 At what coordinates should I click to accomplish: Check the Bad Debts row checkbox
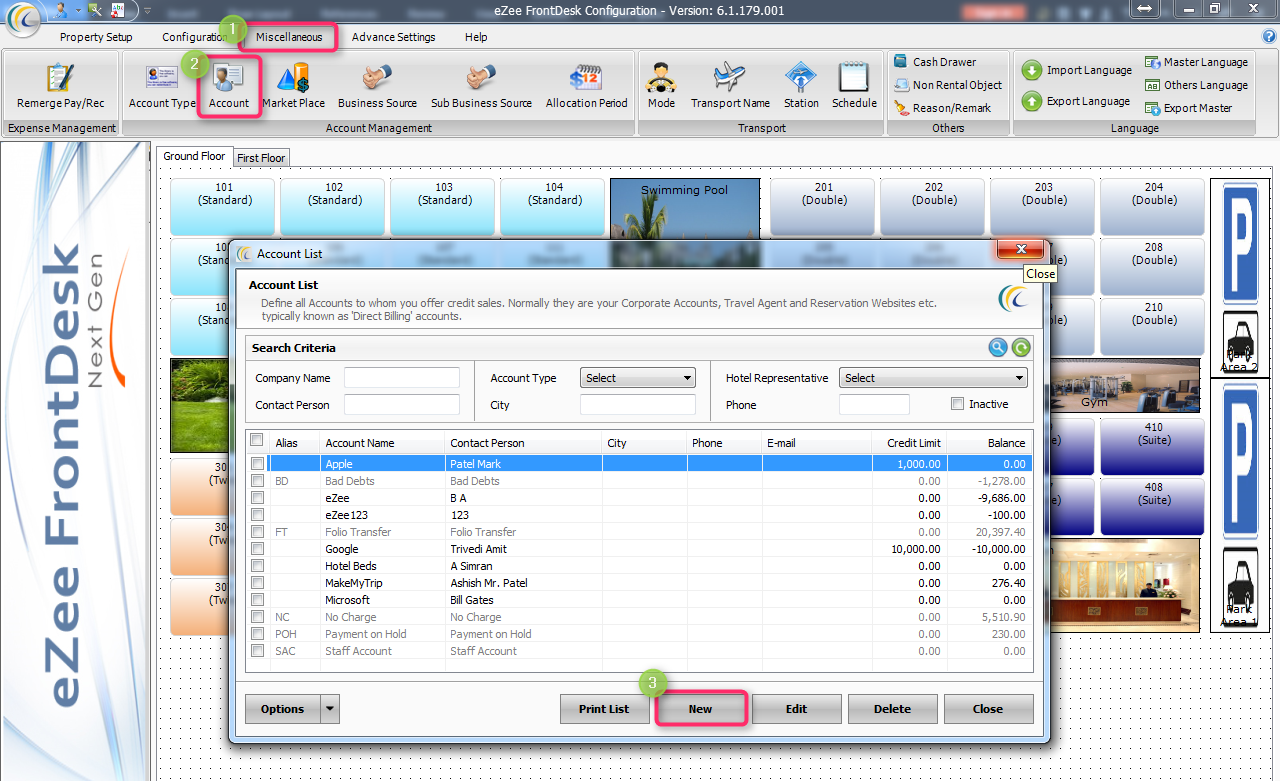click(x=257, y=481)
